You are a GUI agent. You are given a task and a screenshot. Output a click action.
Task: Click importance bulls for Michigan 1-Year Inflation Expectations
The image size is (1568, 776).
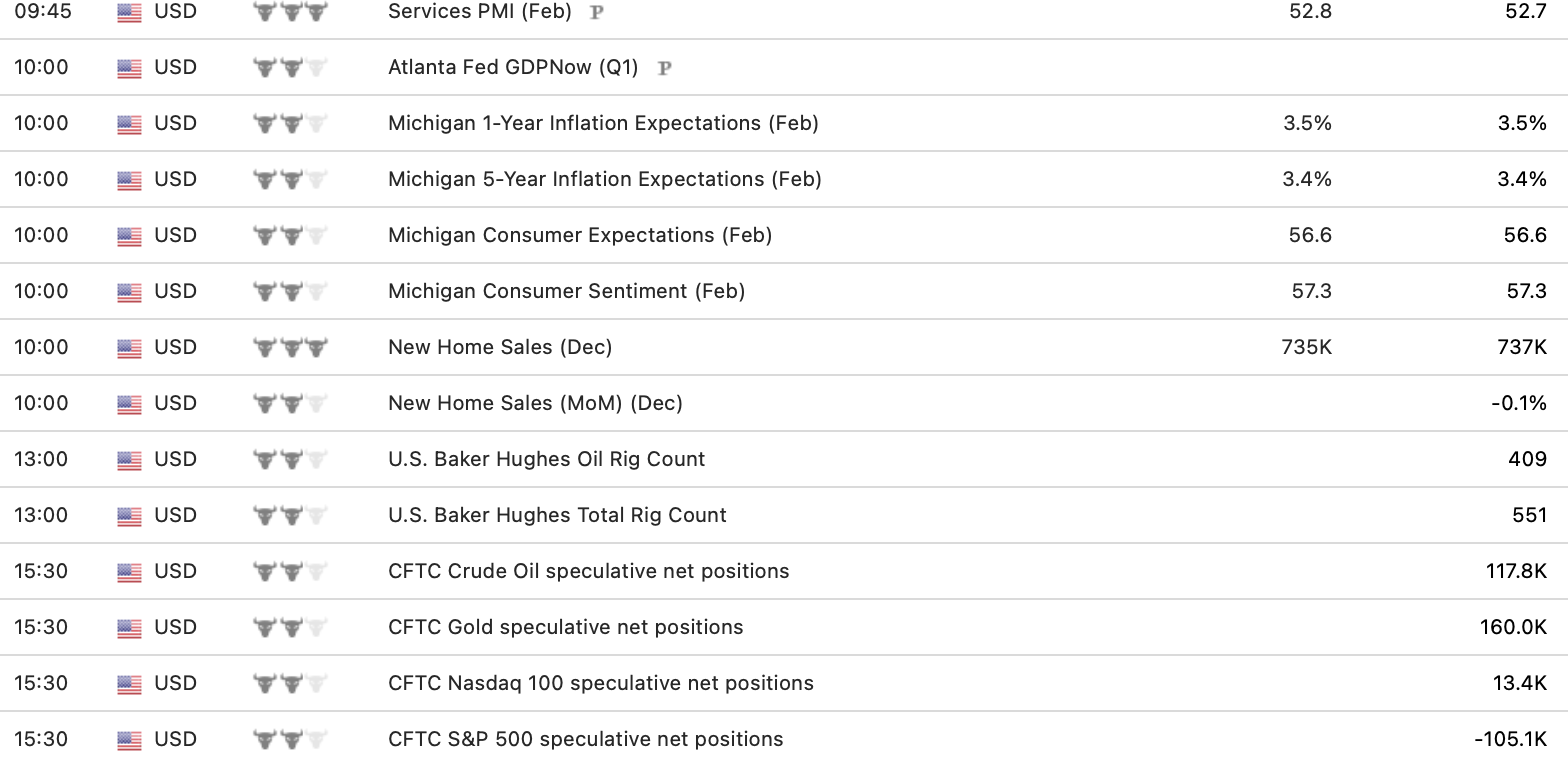(290, 124)
